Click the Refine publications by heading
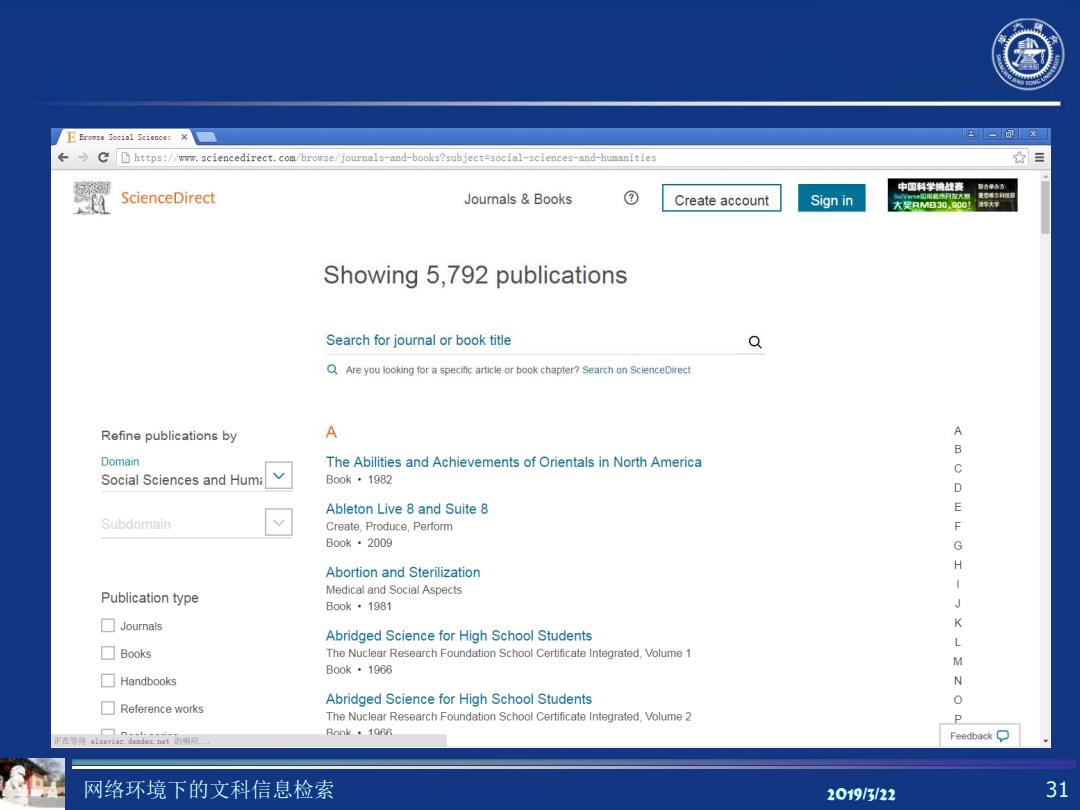 point(169,435)
